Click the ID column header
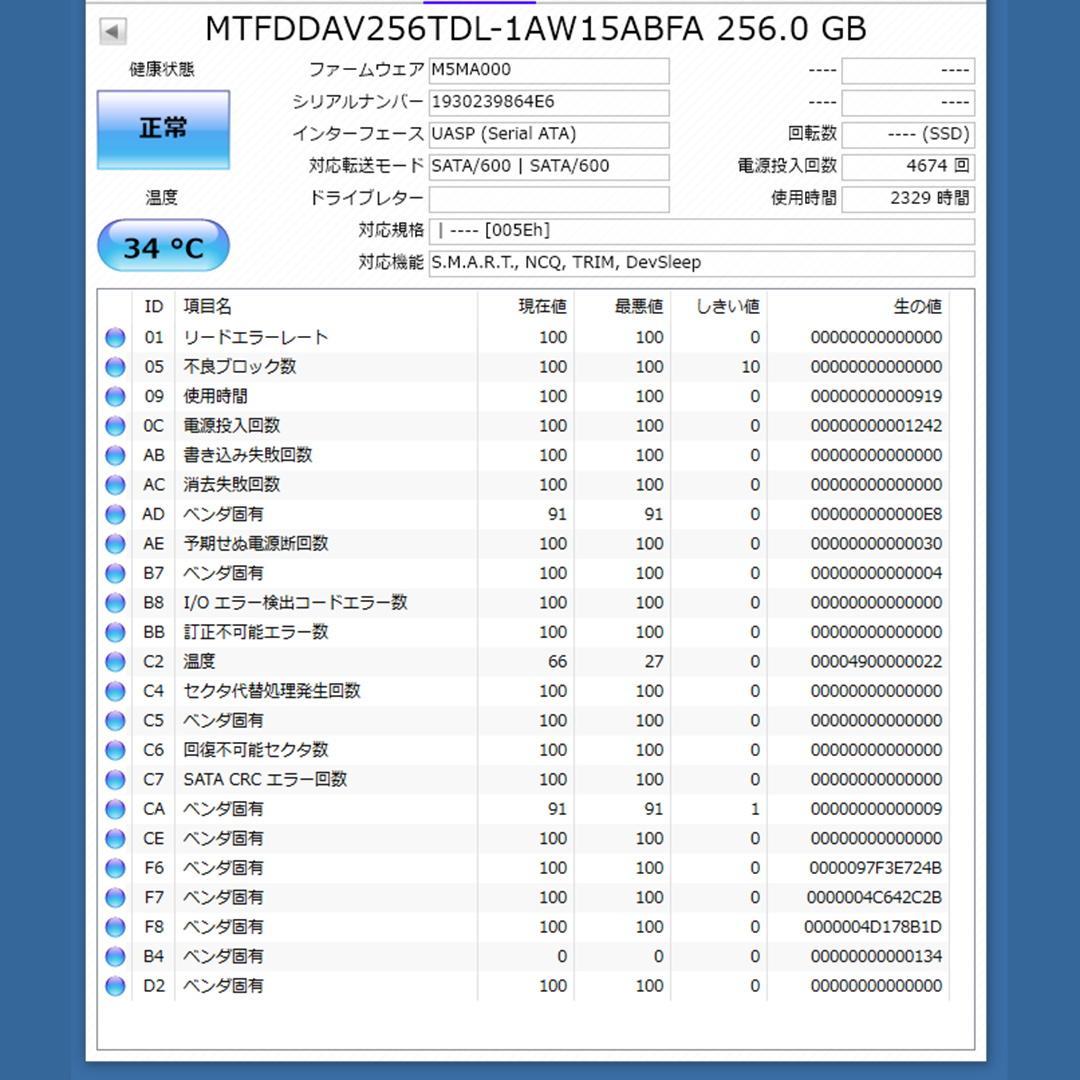 click(154, 307)
